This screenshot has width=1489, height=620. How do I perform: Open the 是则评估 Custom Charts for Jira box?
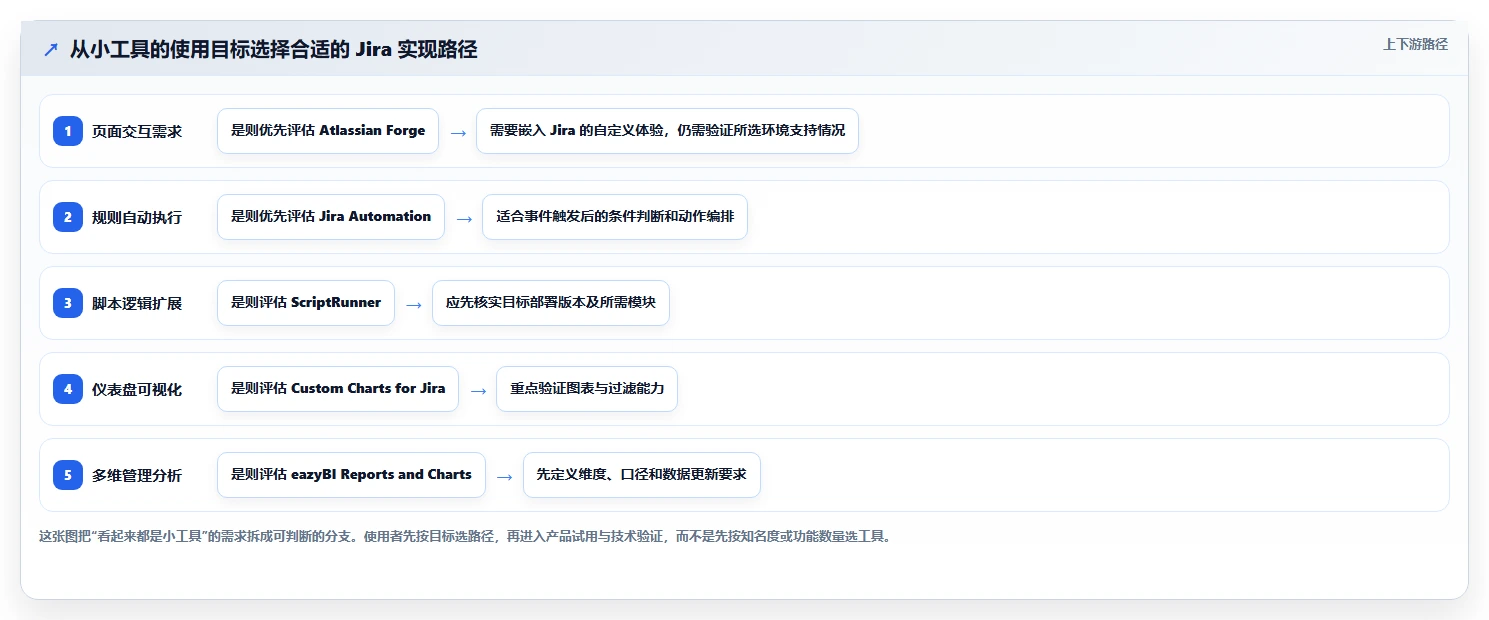pyautogui.click(x=338, y=389)
